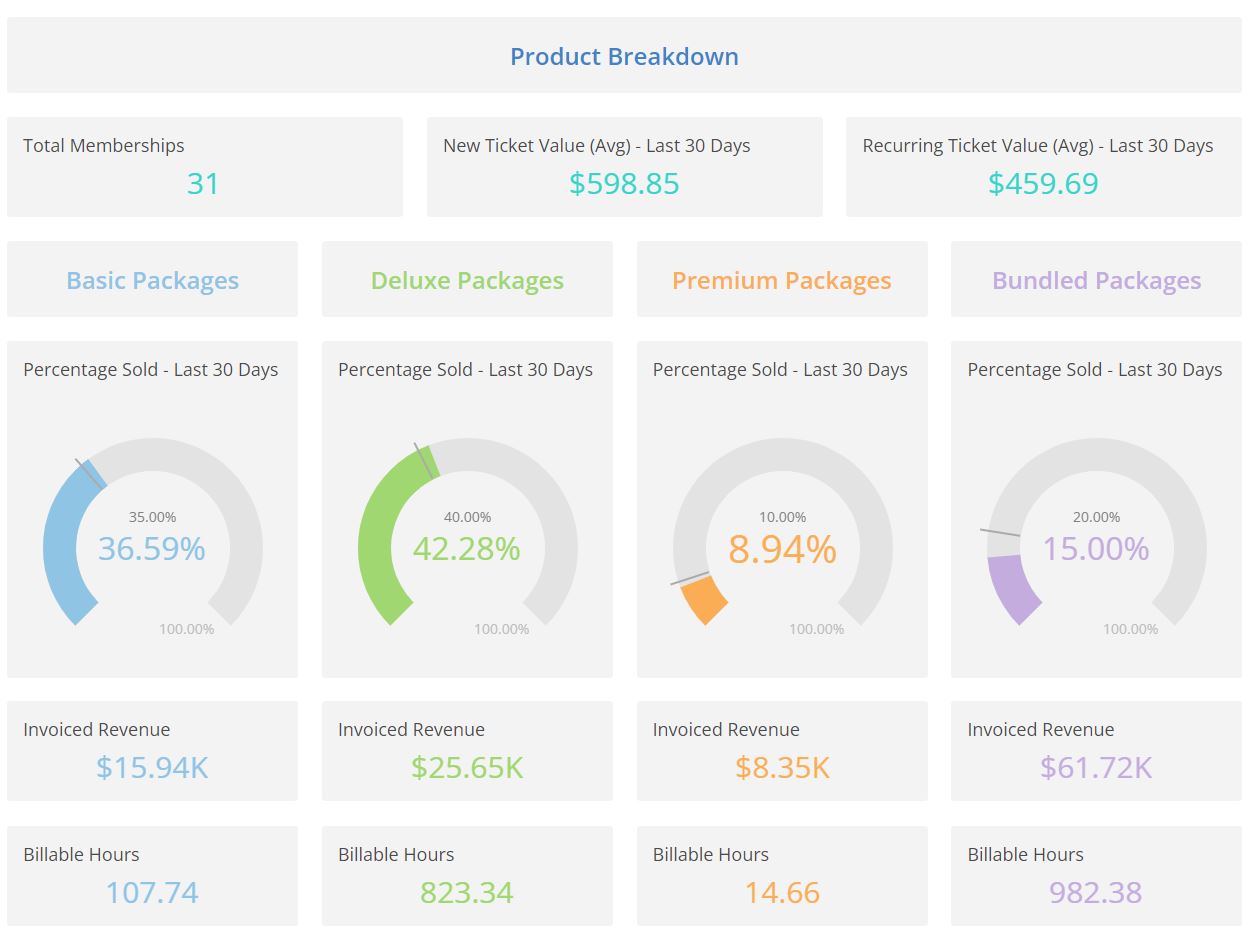Click the Recurring Ticket Value amount $459.69

pyautogui.click(x=1043, y=184)
